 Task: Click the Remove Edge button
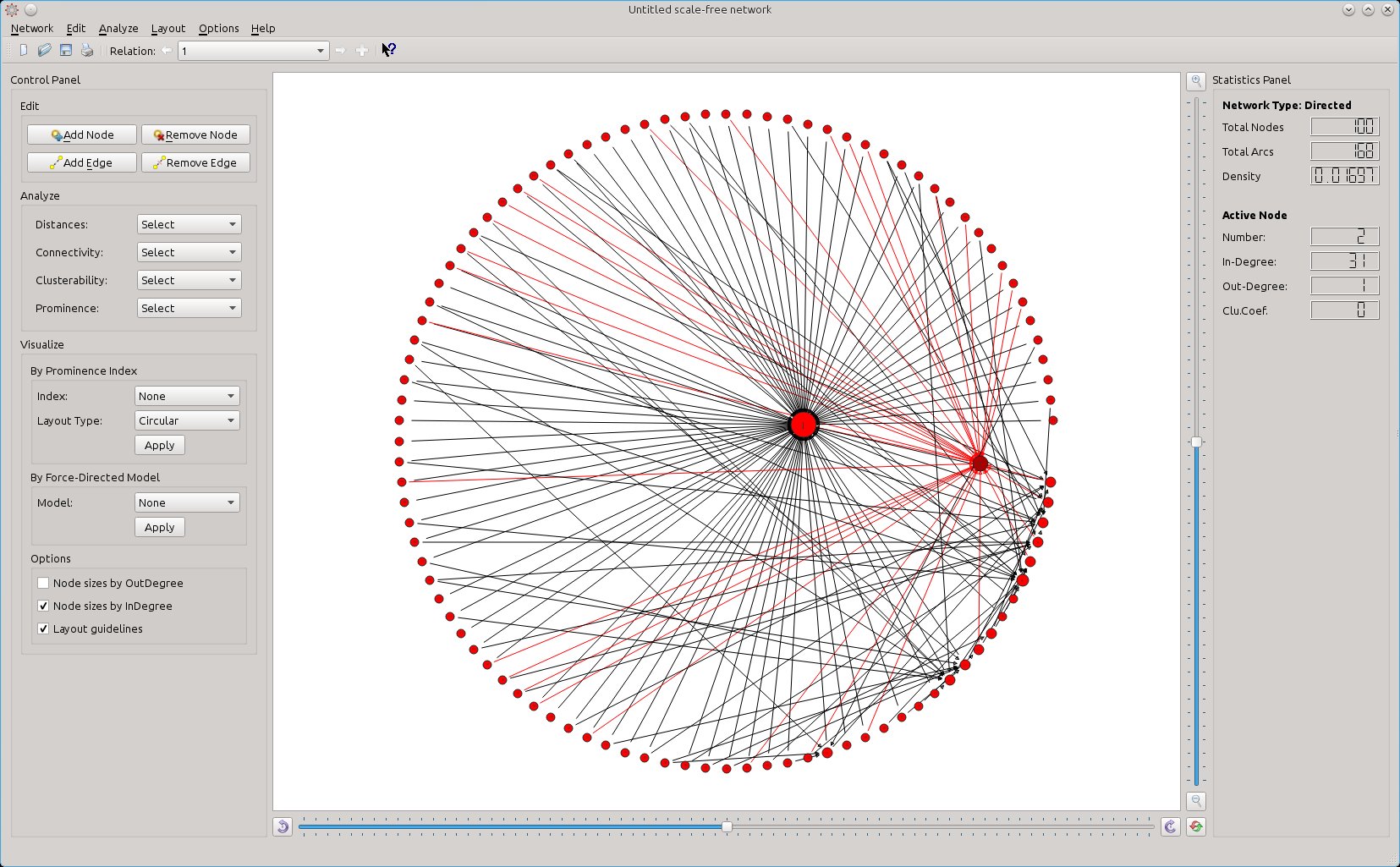pos(196,162)
